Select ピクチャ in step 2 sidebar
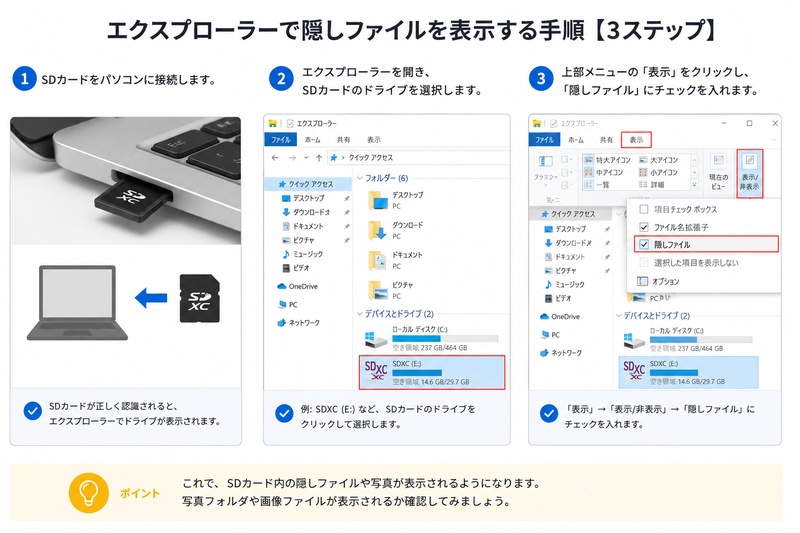Image resolution: width=800 pixels, height=533 pixels. click(x=299, y=240)
